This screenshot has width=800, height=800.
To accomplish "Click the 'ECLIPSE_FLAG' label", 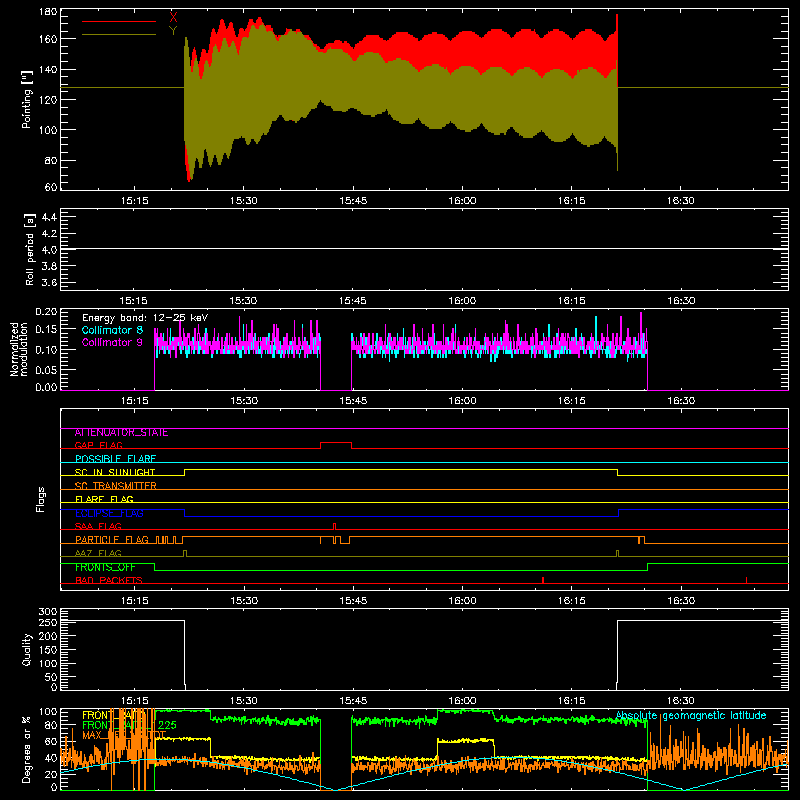I will point(109,513).
